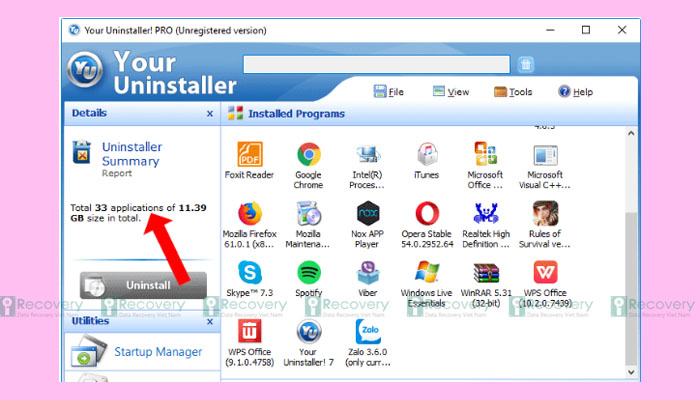Open the Tools menu
700x400 pixels.
[513, 92]
